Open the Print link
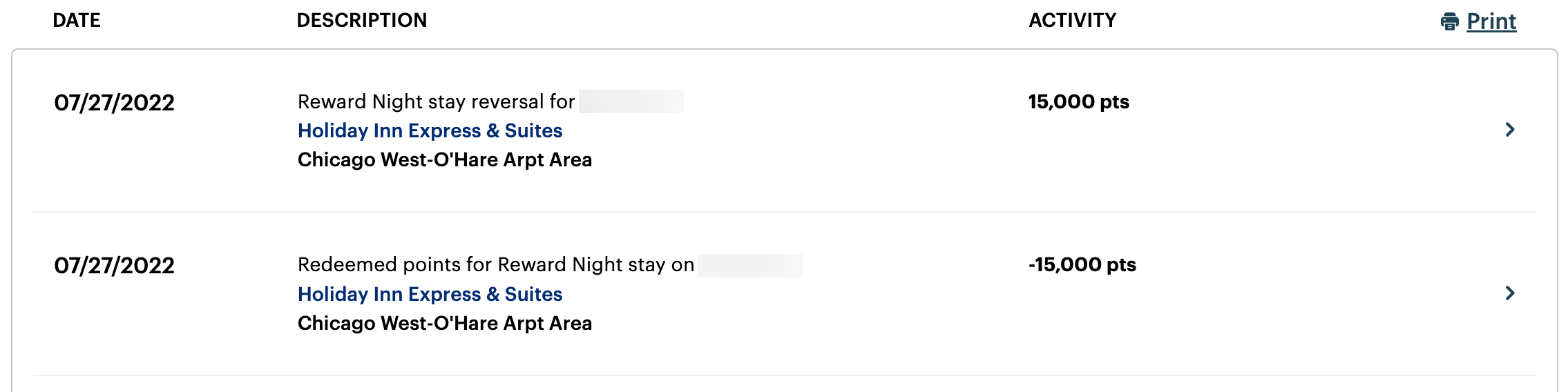The width and height of the screenshot is (1568, 392). coord(1491,21)
